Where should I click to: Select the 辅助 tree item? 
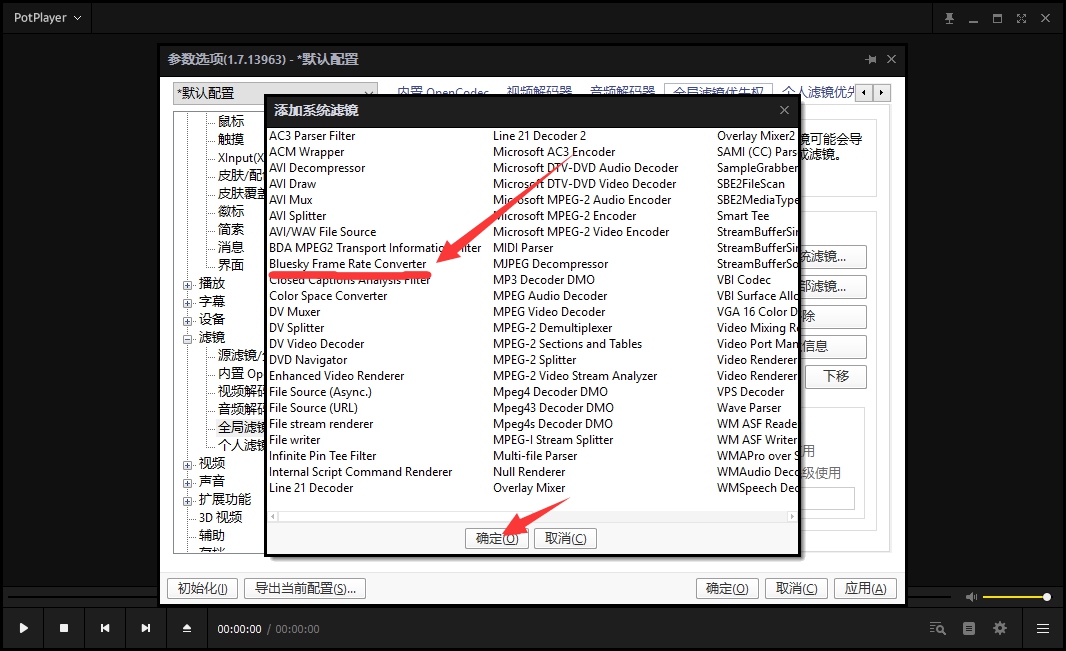click(x=211, y=535)
